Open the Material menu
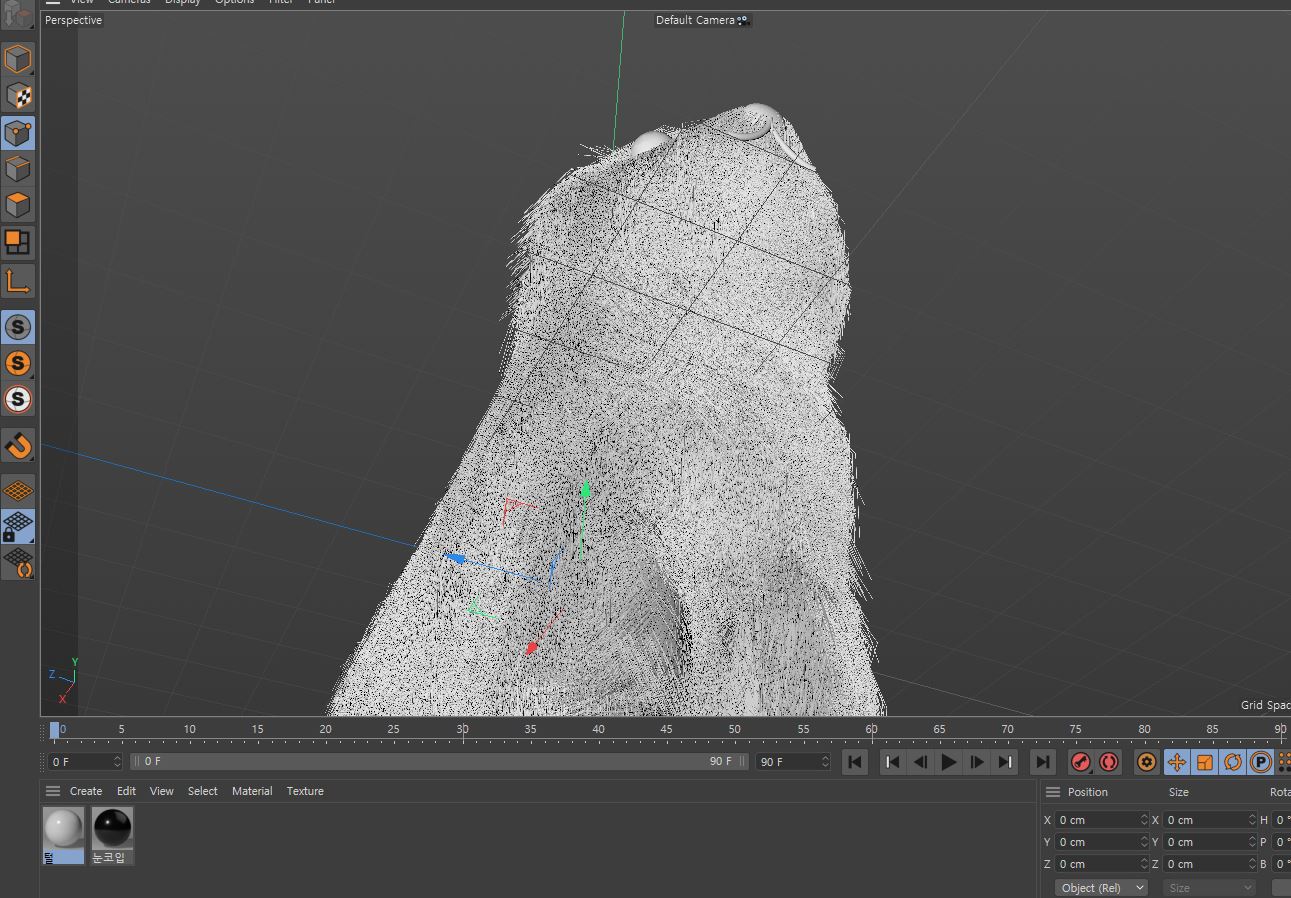The height and width of the screenshot is (898, 1291). coord(252,791)
